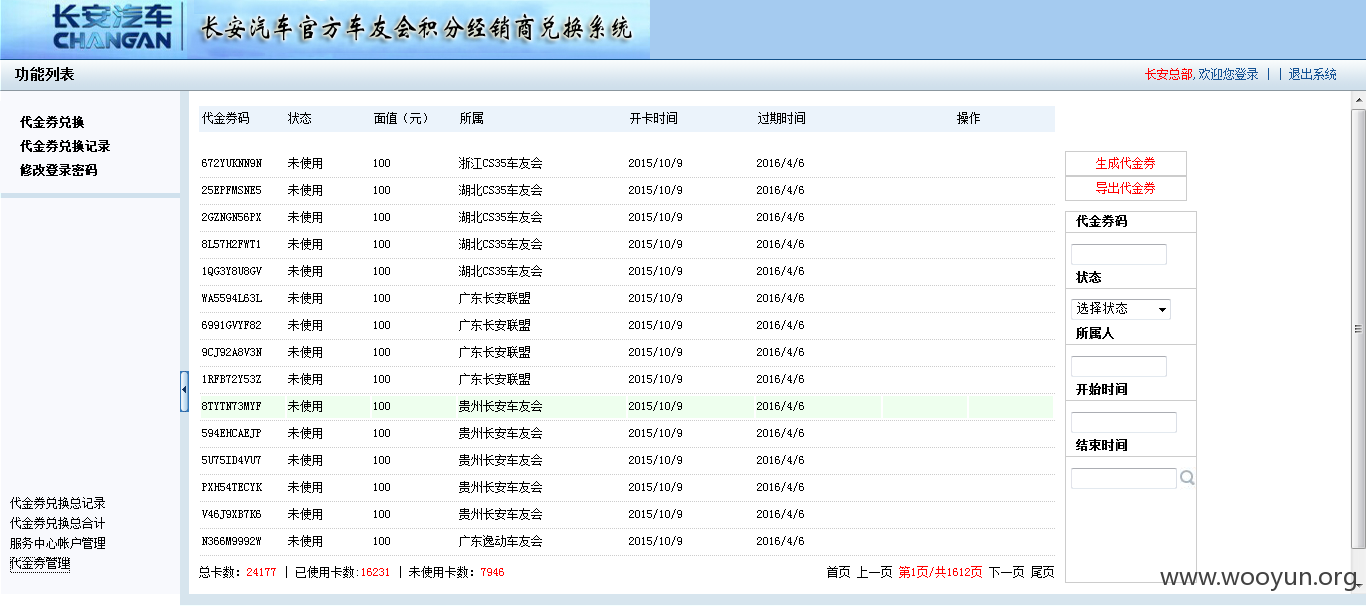Viewport: 1366px width, 606px height.
Task: Click 长安总部 username text
Action: 1168,74
